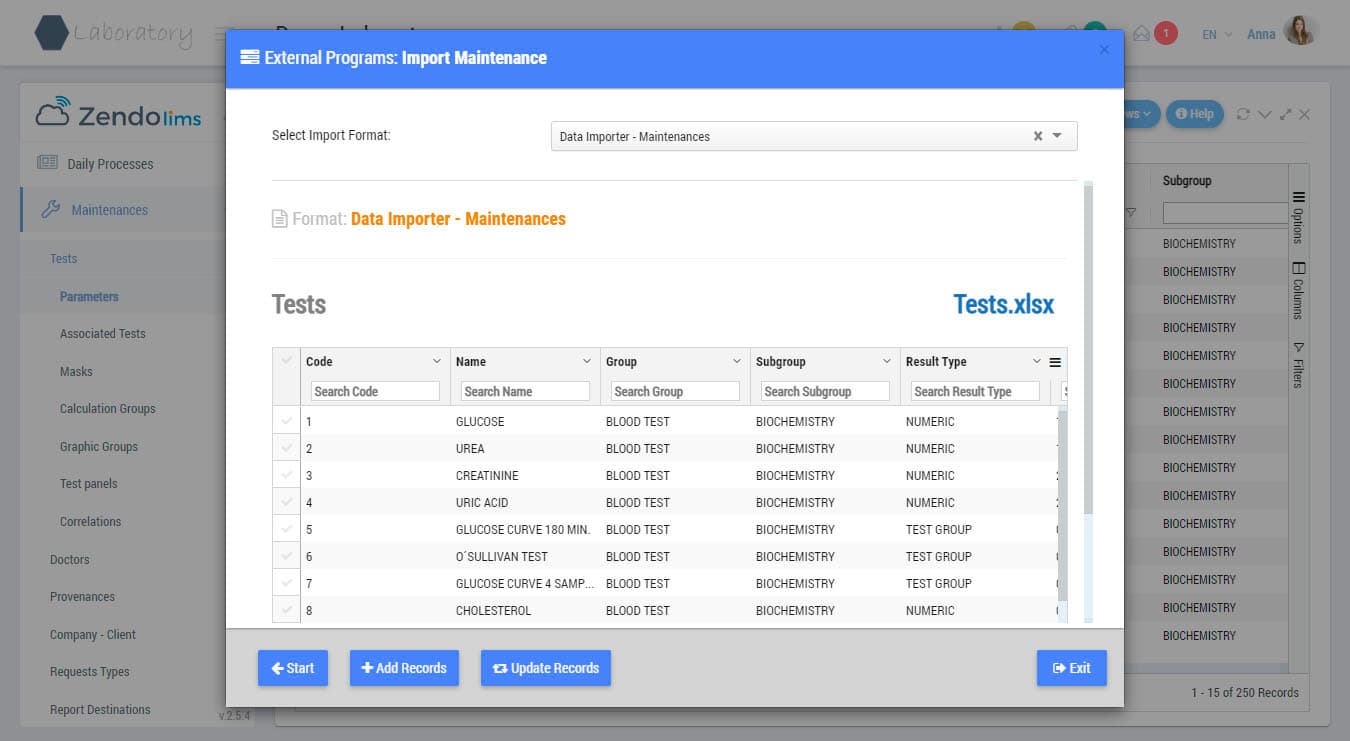
Task: Expand the Name column dropdown arrow
Action: 586,362
